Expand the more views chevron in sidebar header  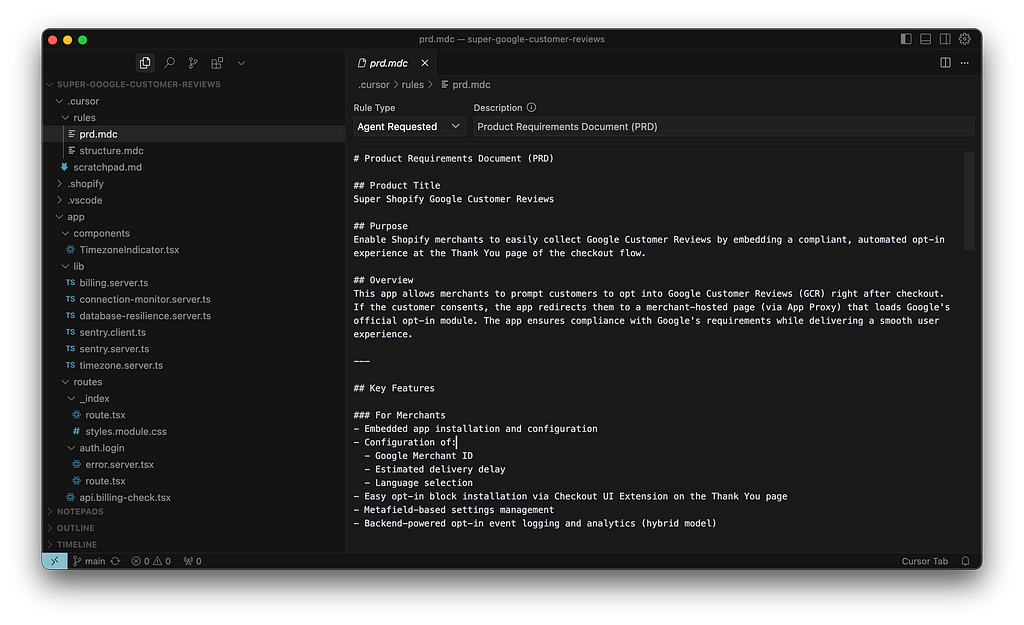point(241,63)
